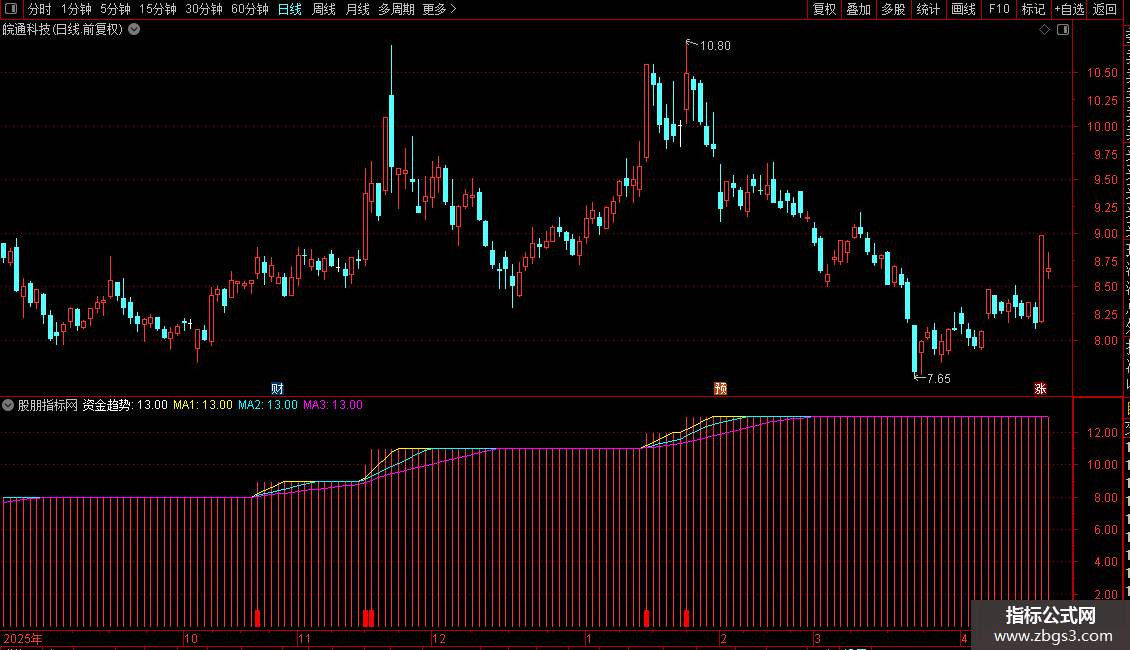Select the 15分钟 period tab
Image resolution: width=1130 pixels, height=650 pixels.
point(158,9)
